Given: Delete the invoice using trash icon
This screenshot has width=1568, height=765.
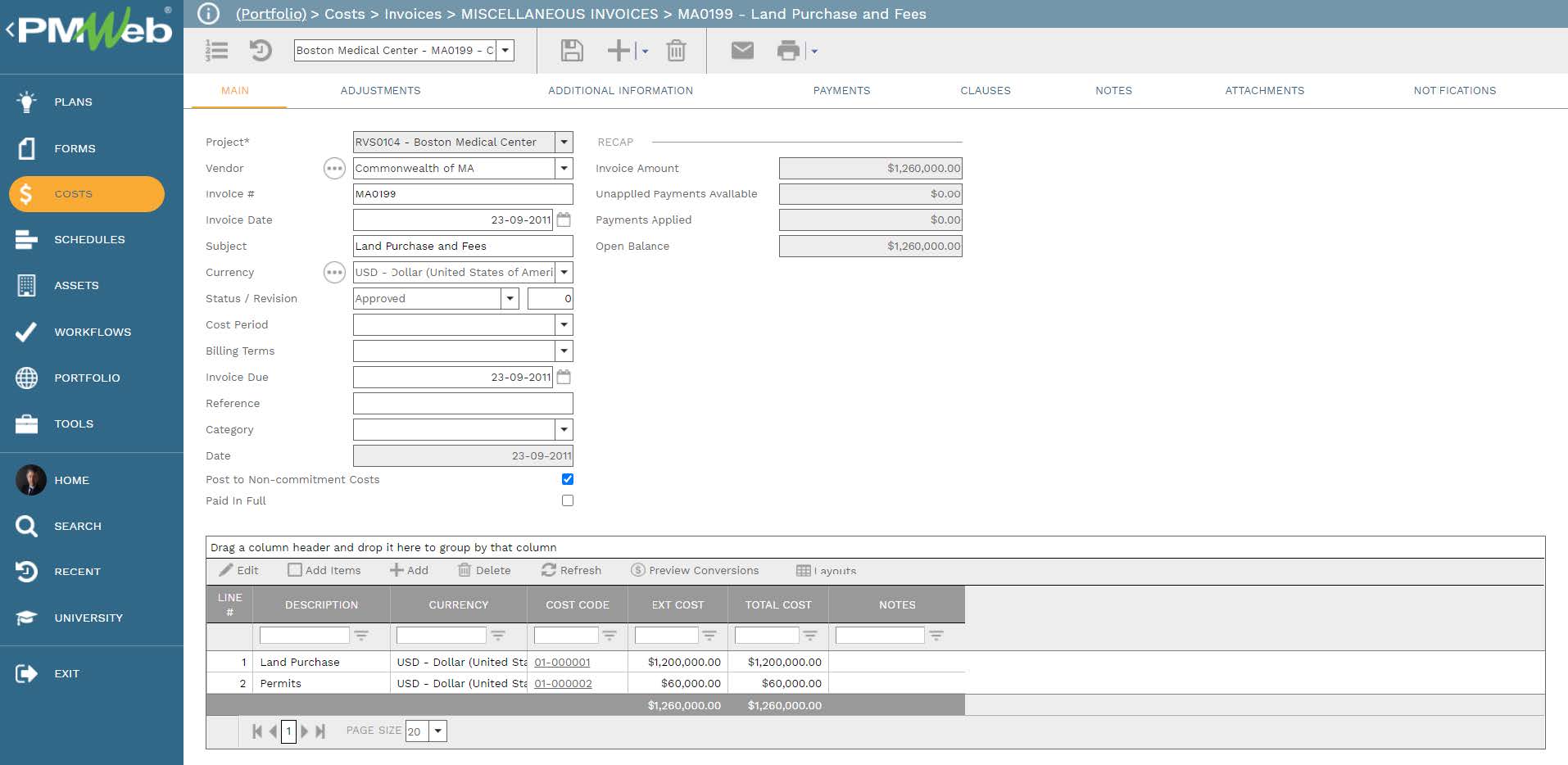Looking at the screenshot, I should [676, 51].
